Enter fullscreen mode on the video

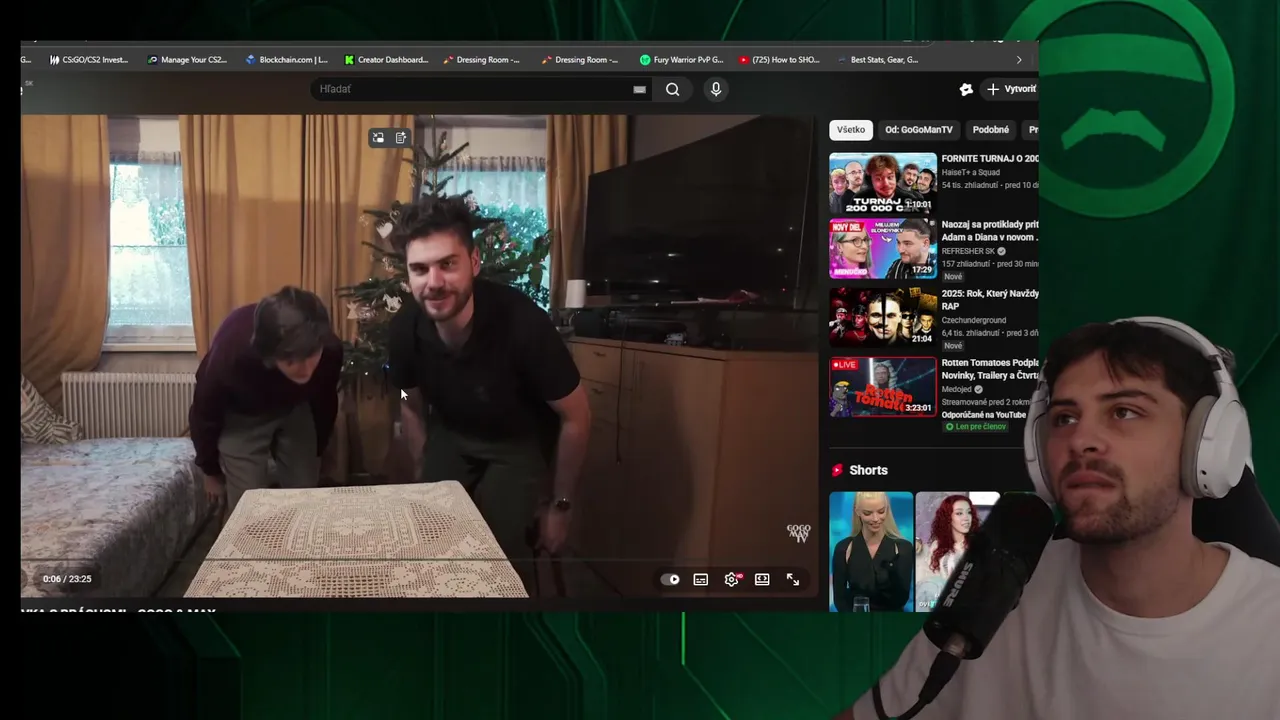(x=793, y=579)
